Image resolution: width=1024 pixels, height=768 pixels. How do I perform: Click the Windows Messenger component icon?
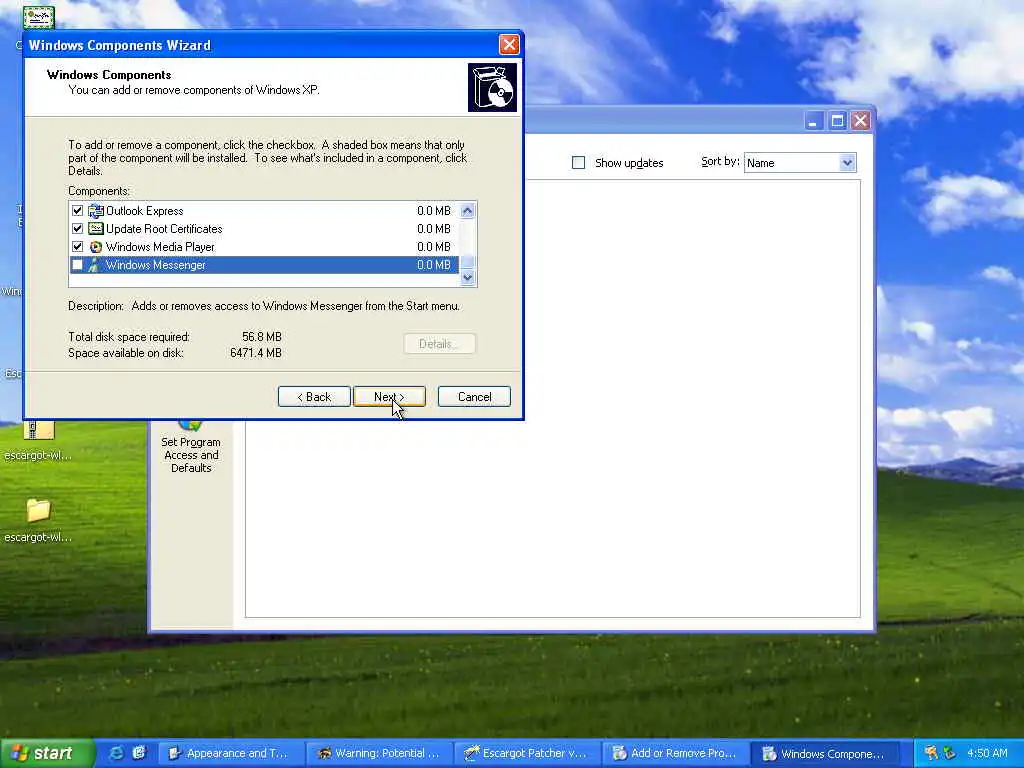click(x=96, y=265)
